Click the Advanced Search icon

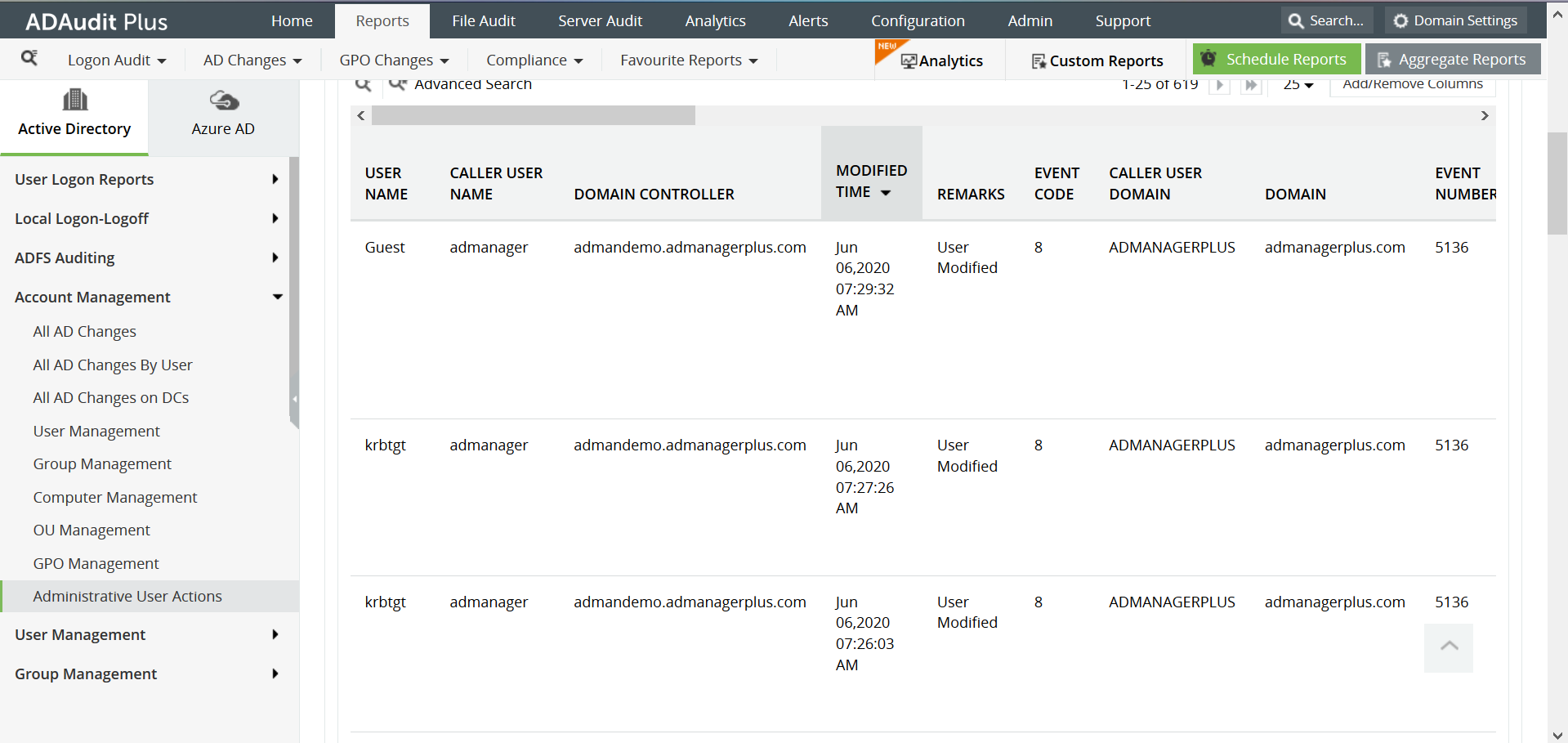coord(398,84)
